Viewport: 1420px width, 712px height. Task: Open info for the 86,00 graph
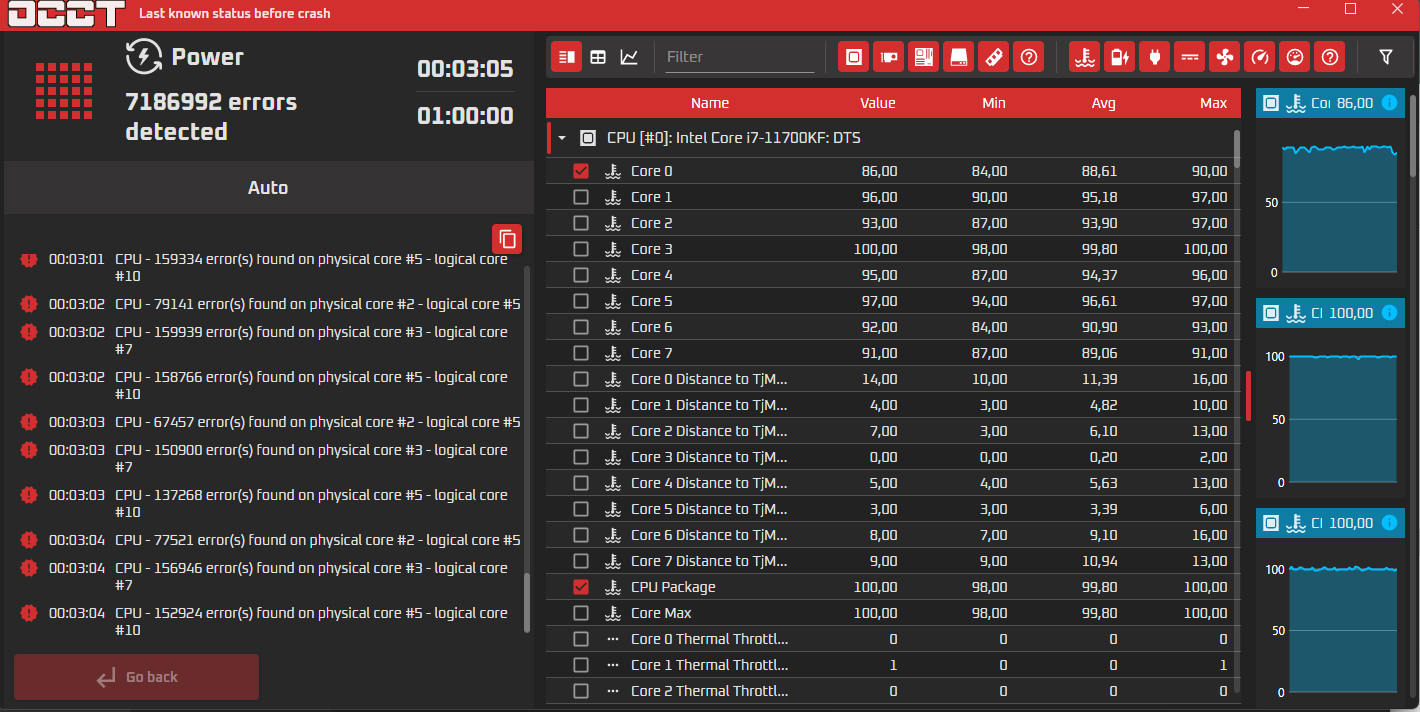[1389, 103]
